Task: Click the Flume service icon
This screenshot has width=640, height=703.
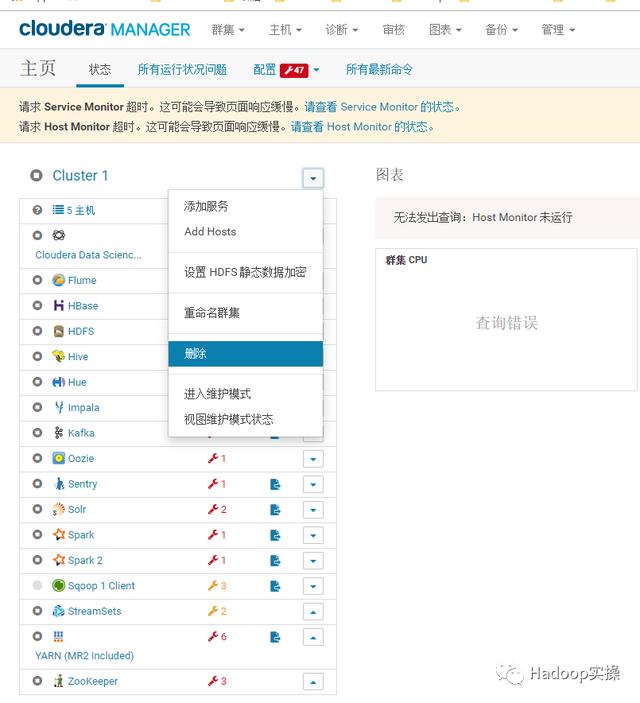Action: (58, 280)
